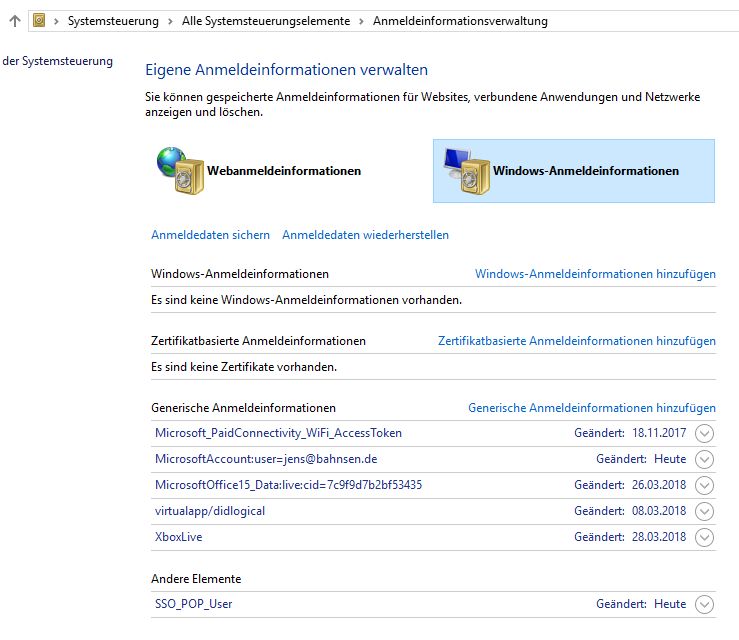Click SSO_POP_User entry name
The height and width of the screenshot is (640, 739).
tap(193, 604)
